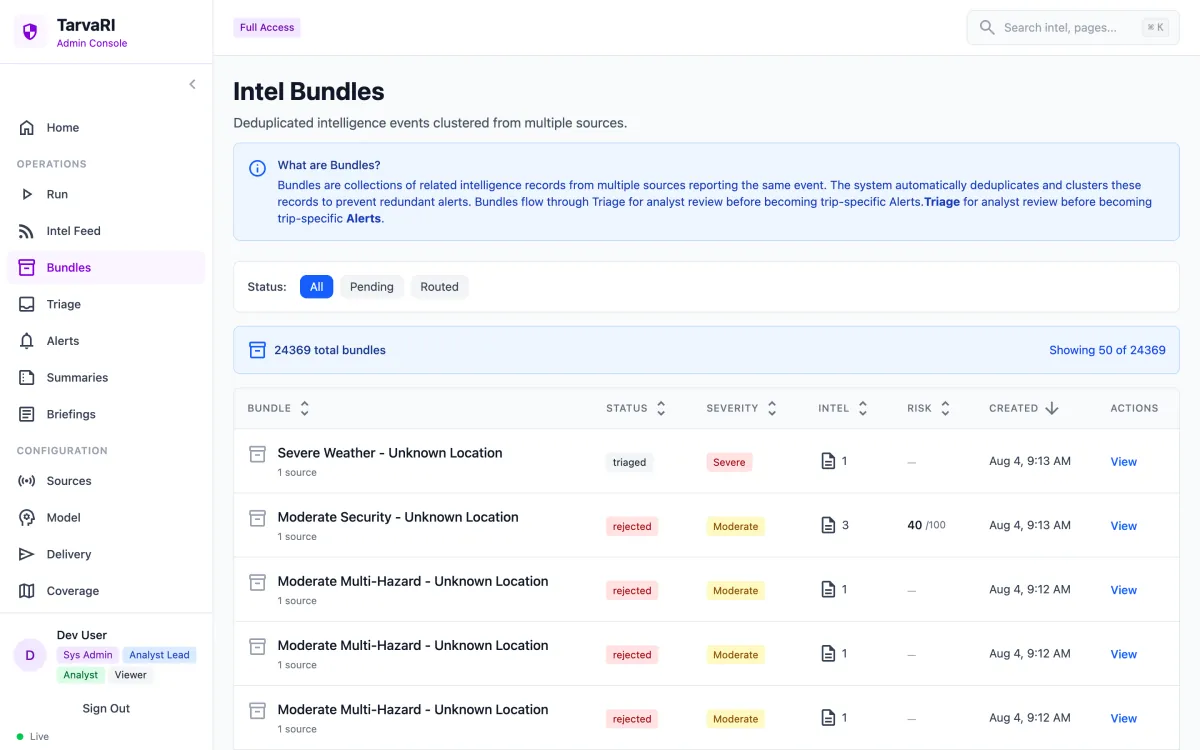Click the 24369 total bundles text

330,350
